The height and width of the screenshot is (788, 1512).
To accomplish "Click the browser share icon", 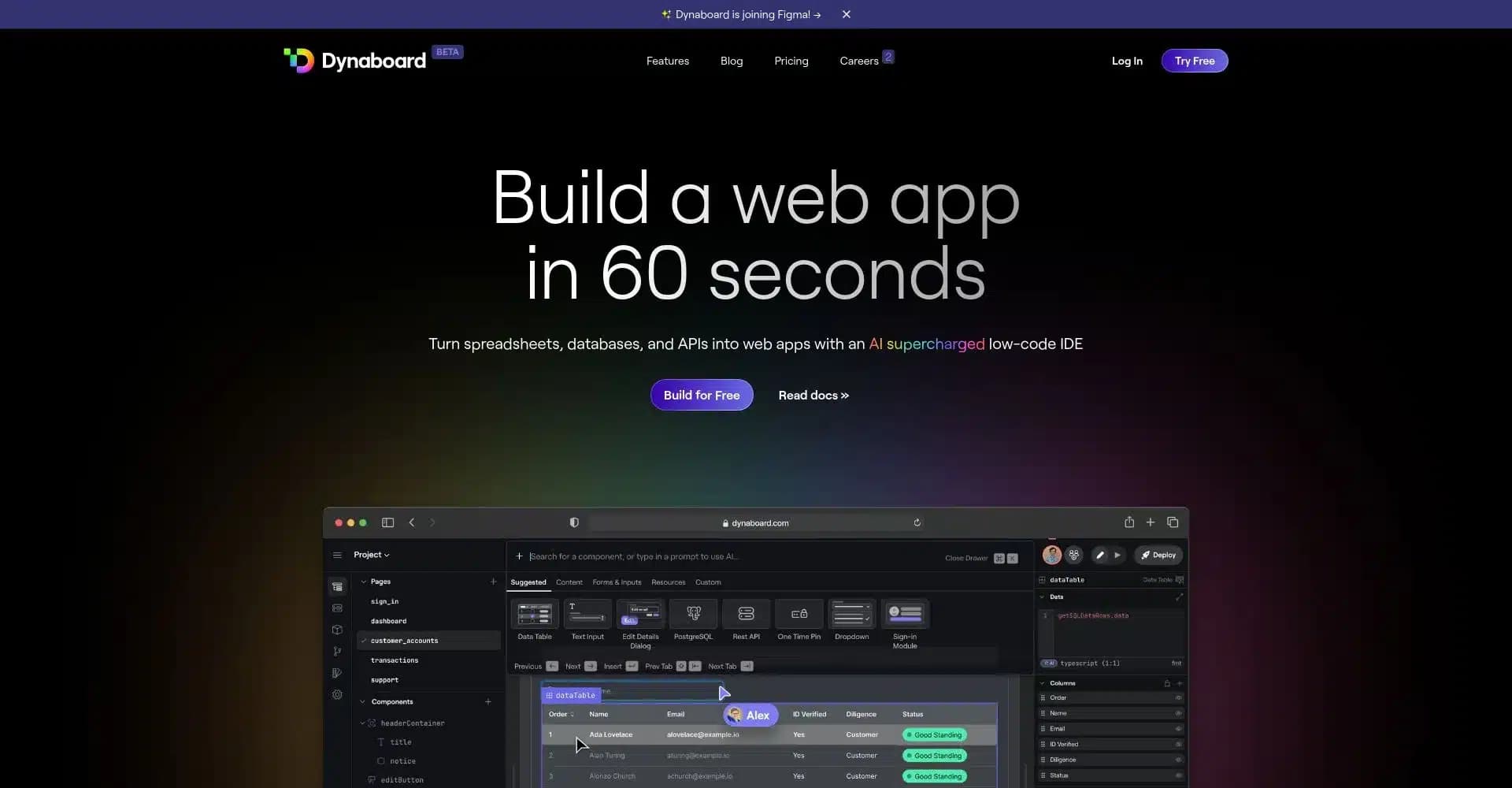I will click(x=1128, y=522).
